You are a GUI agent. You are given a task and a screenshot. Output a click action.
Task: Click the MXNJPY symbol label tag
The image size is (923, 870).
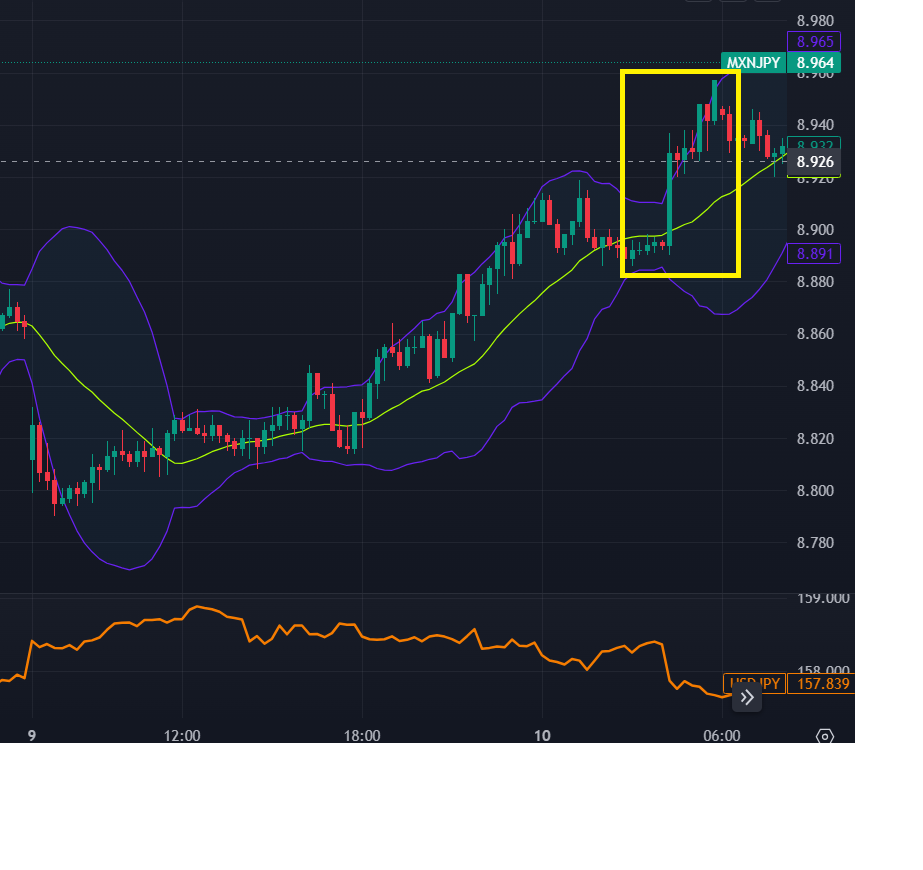coord(753,62)
